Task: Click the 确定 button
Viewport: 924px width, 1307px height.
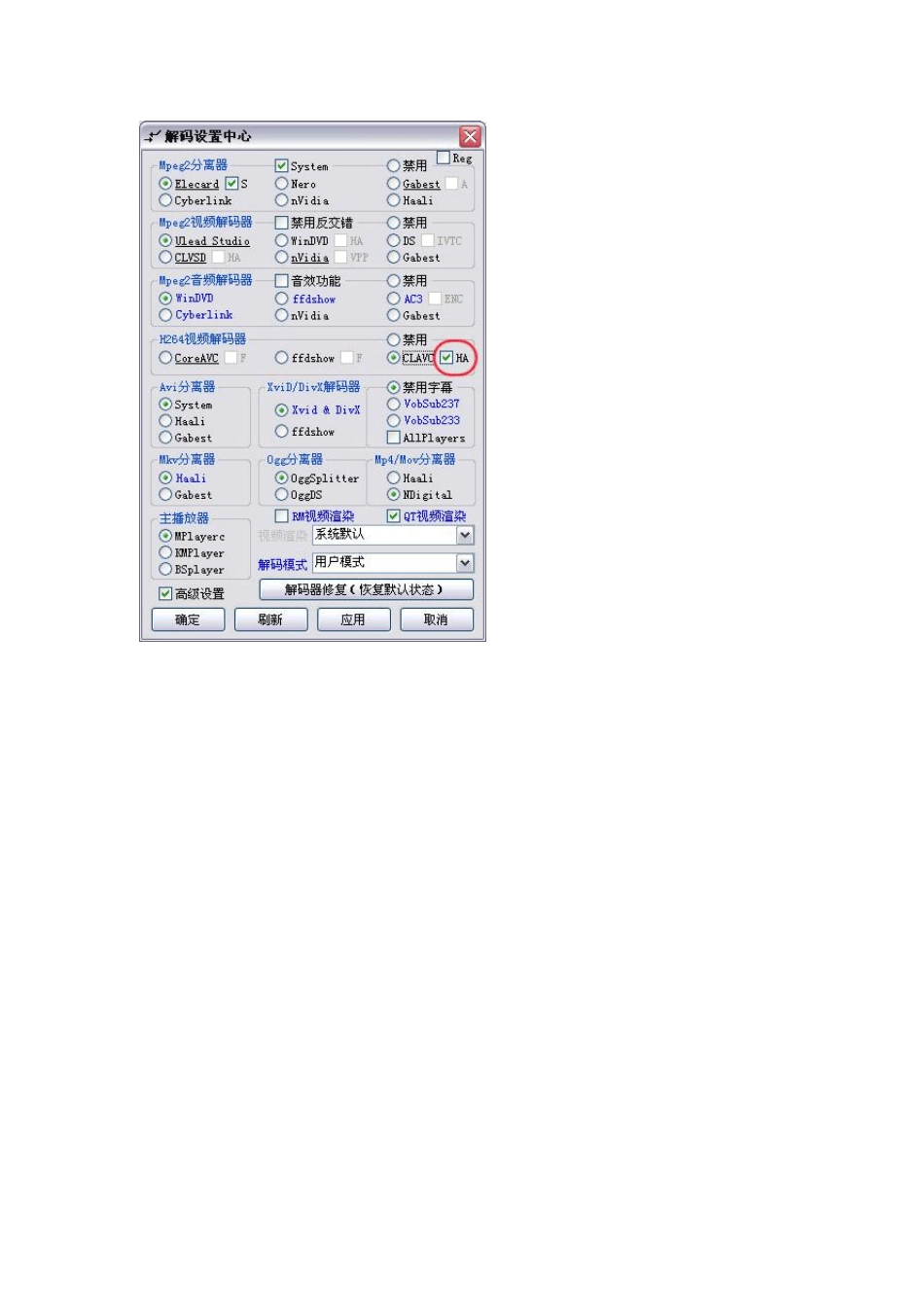Action: point(188,619)
